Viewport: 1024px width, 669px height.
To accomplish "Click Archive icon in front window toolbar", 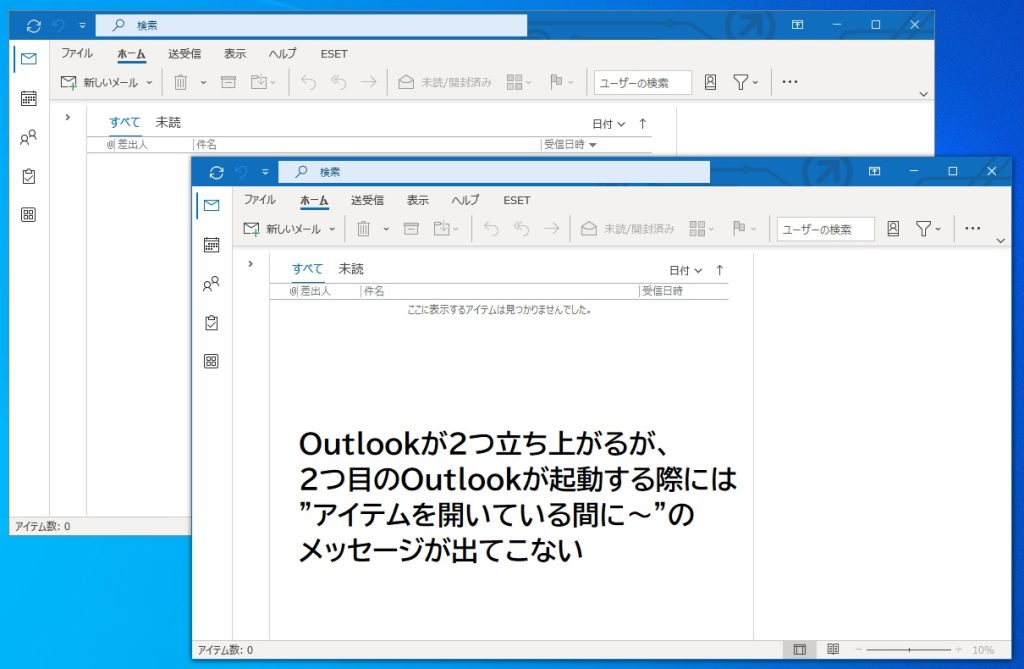I will 411,229.
